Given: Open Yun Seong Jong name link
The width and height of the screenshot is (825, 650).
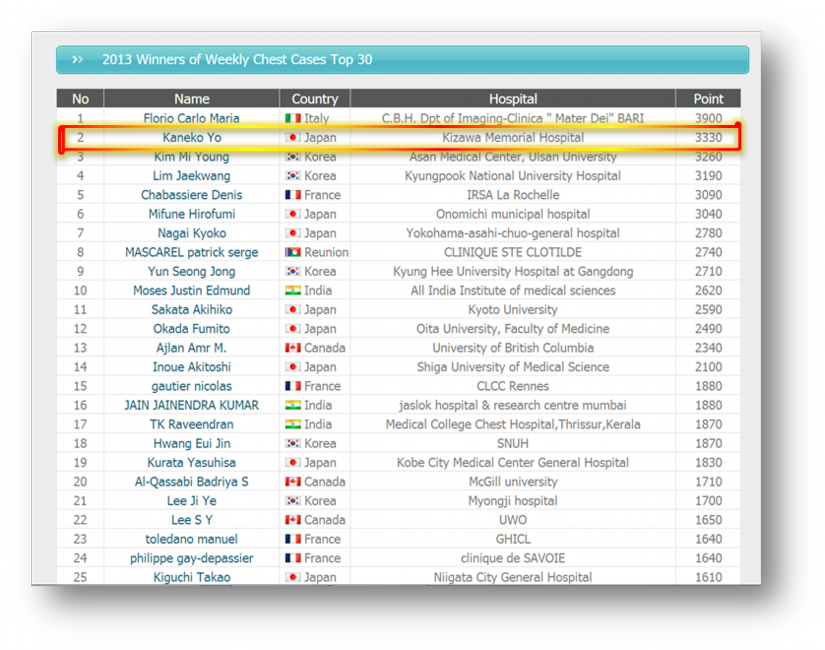Looking at the screenshot, I should tap(192, 272).
